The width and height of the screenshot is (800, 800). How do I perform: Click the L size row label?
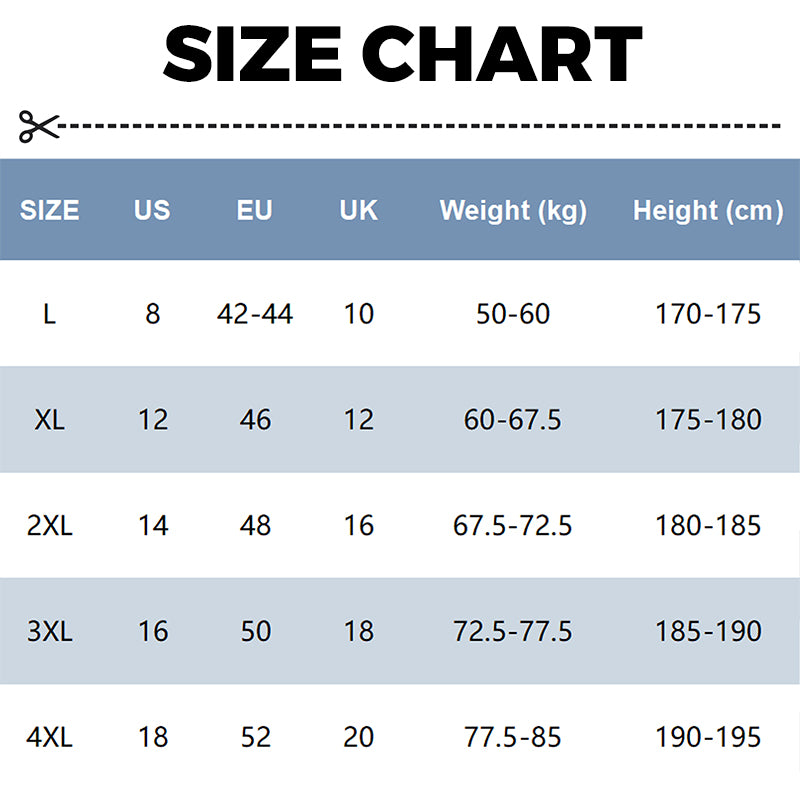(x=50, y=314)
